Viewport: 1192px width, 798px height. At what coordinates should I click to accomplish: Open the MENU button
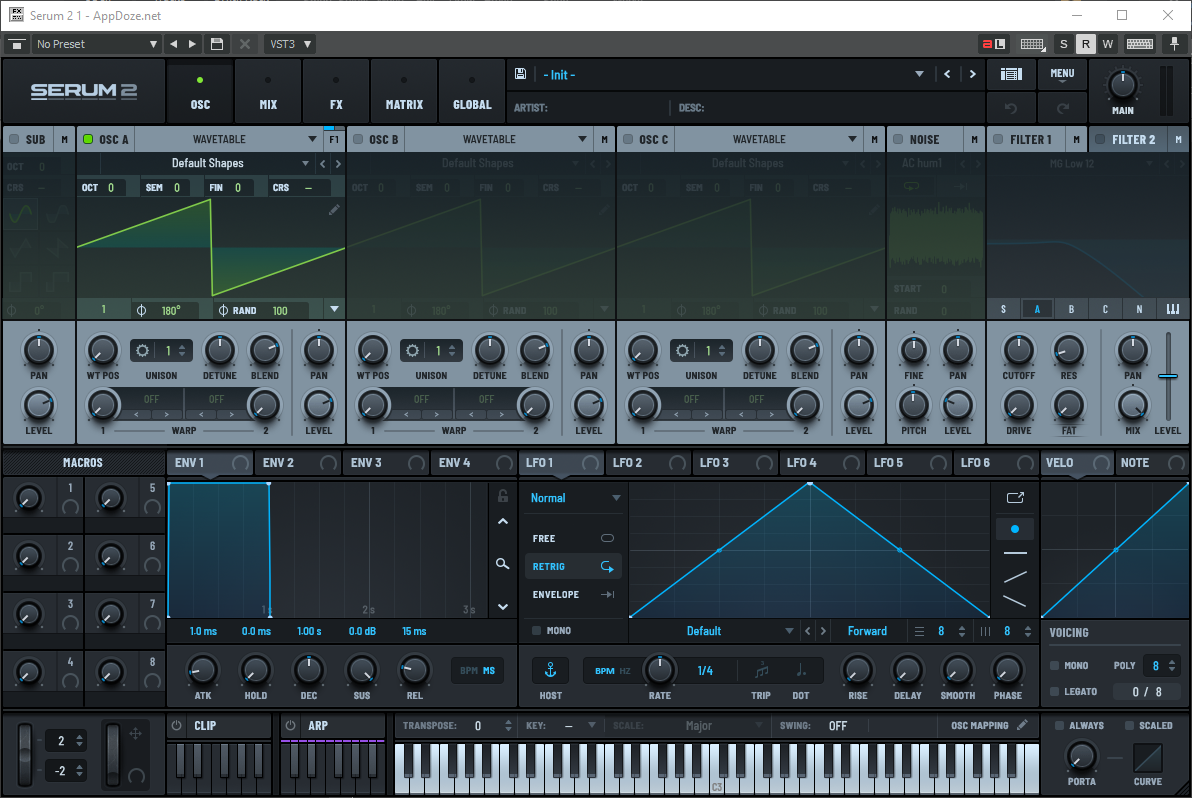tap(1062, 74)
